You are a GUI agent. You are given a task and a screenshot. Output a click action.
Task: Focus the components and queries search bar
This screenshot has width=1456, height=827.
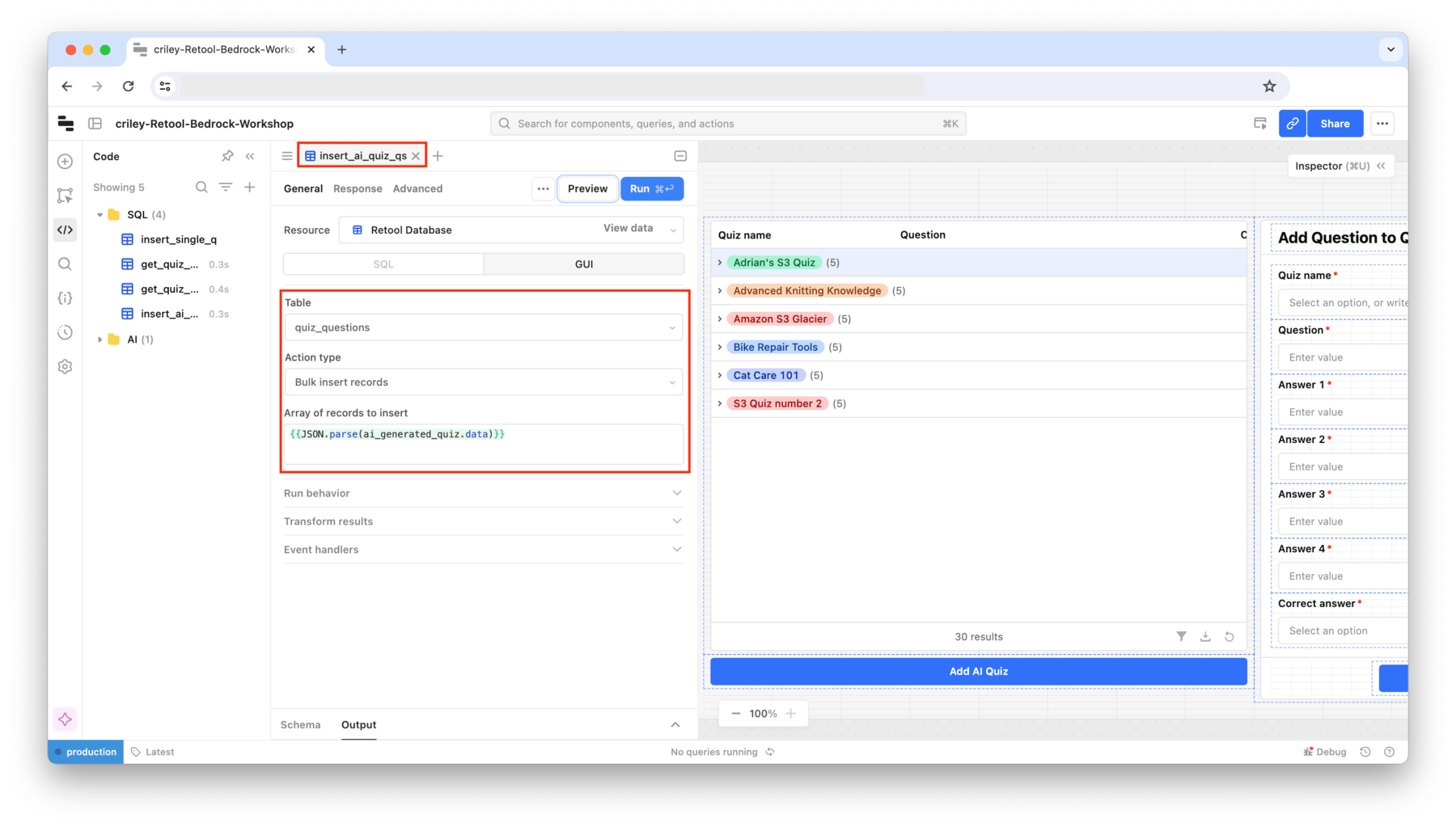coord(728,124)
